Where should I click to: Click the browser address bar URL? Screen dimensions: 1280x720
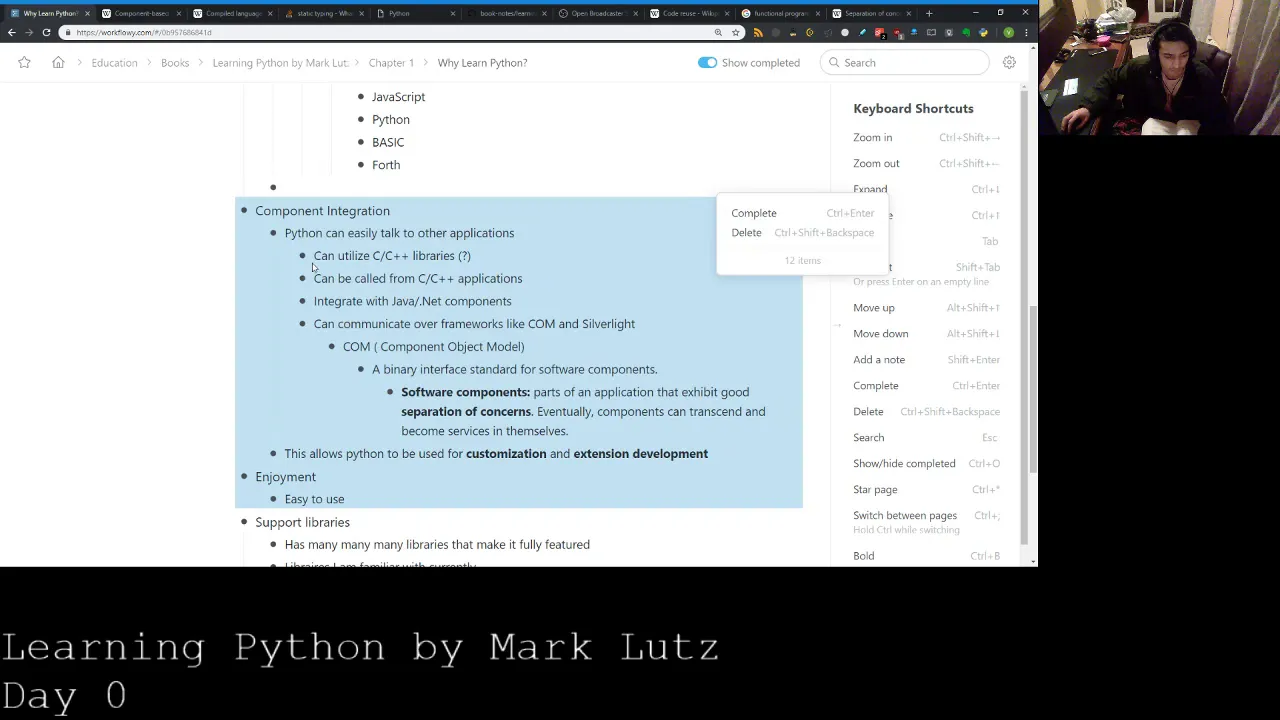click(143, 32)
